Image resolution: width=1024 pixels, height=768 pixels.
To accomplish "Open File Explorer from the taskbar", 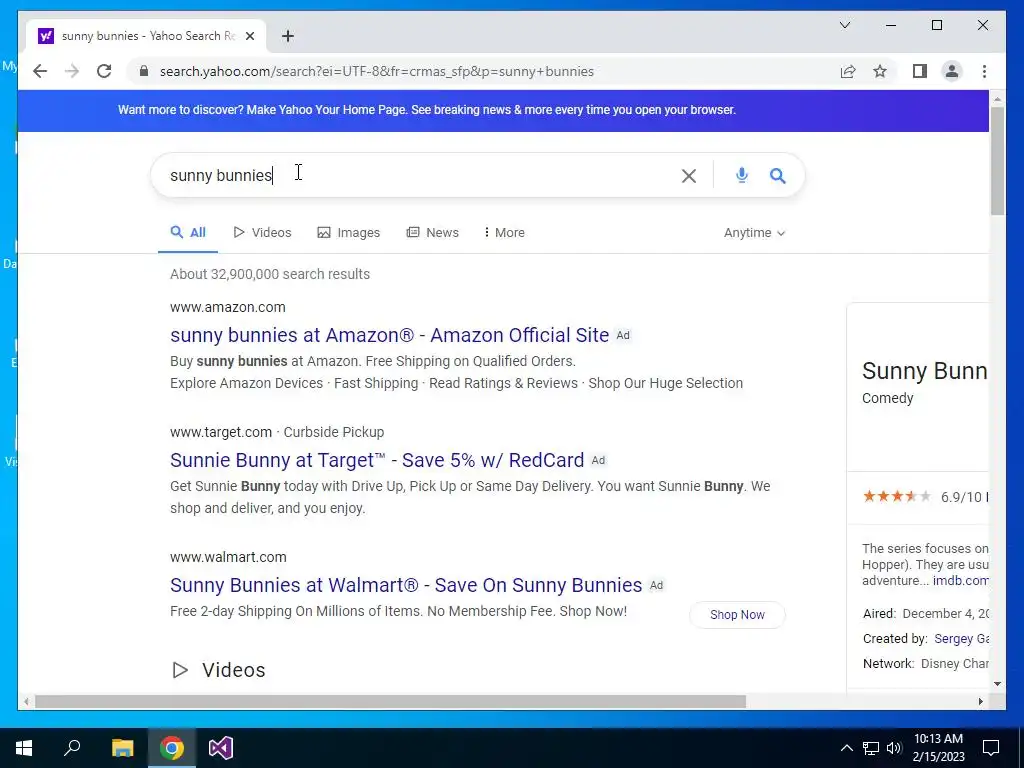I will click(x=122, y=748).
